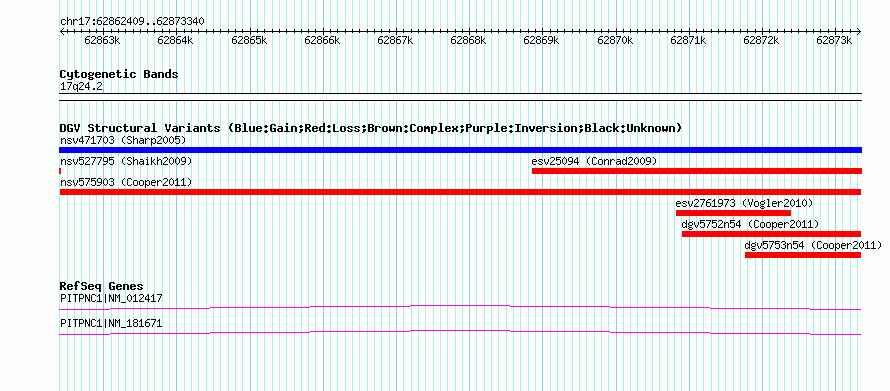Click the red dgv5752n54 loss bar

pos(771,234)
